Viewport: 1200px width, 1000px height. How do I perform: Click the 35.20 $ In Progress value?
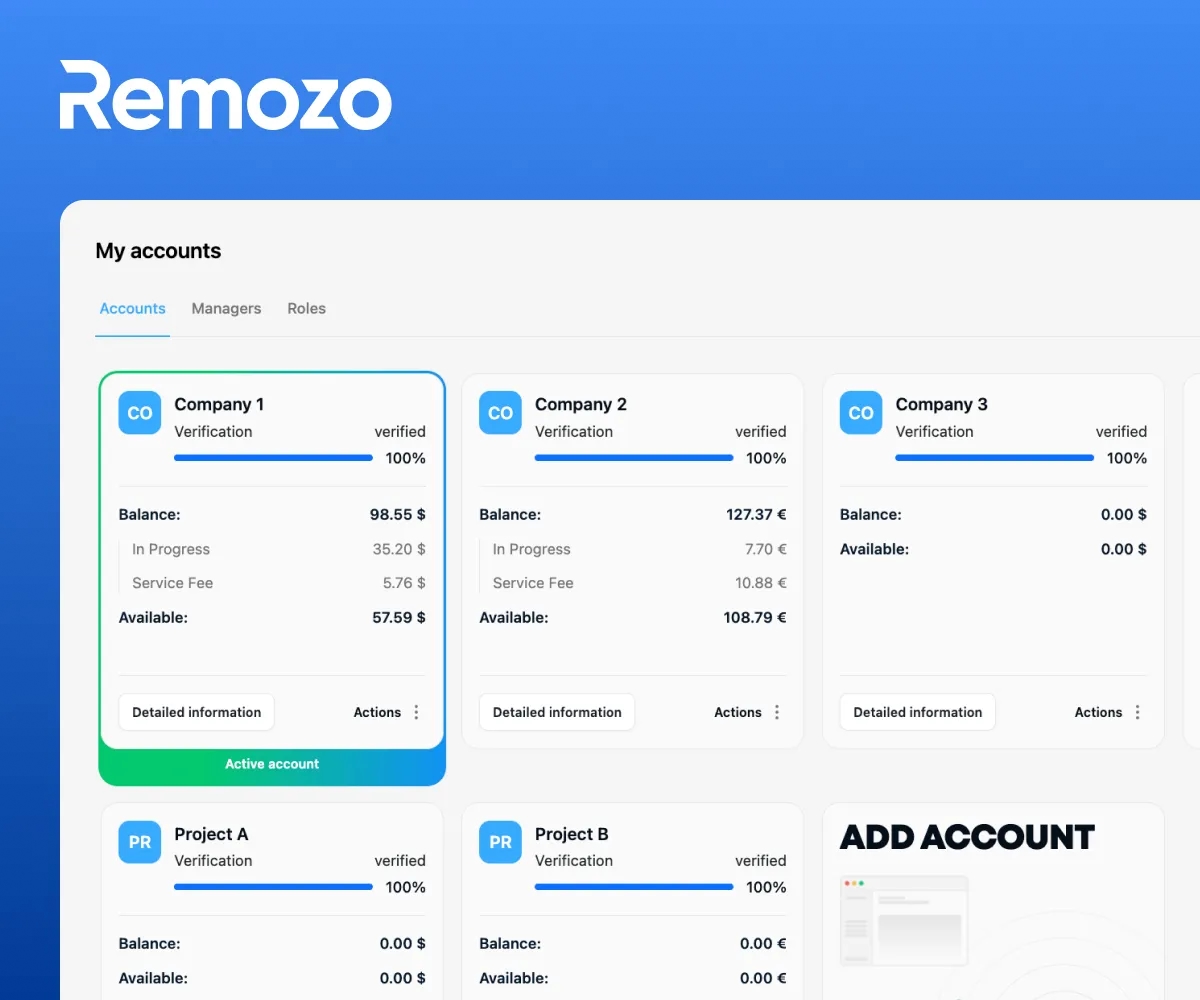pyautogui.click(x=399, y=549)
